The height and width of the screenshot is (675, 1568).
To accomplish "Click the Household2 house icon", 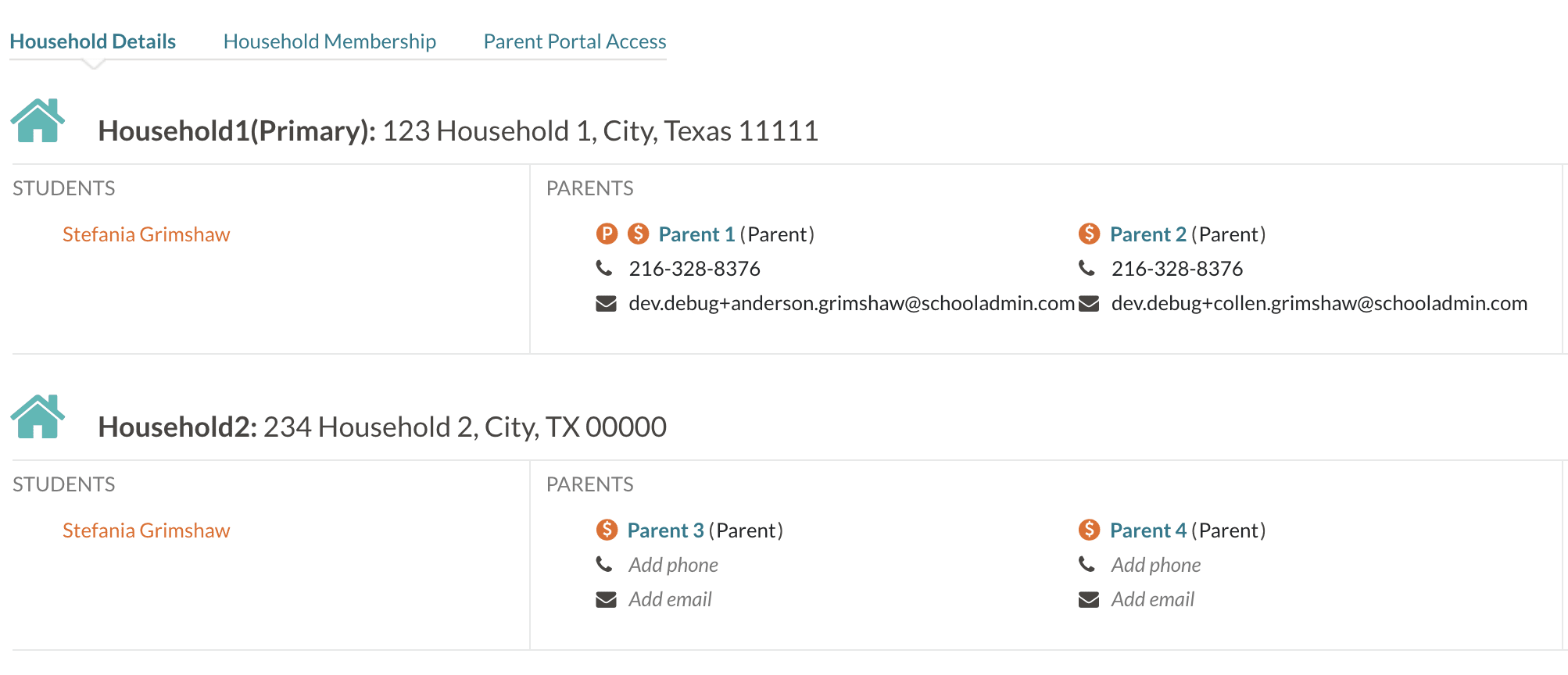I will 38,417.
